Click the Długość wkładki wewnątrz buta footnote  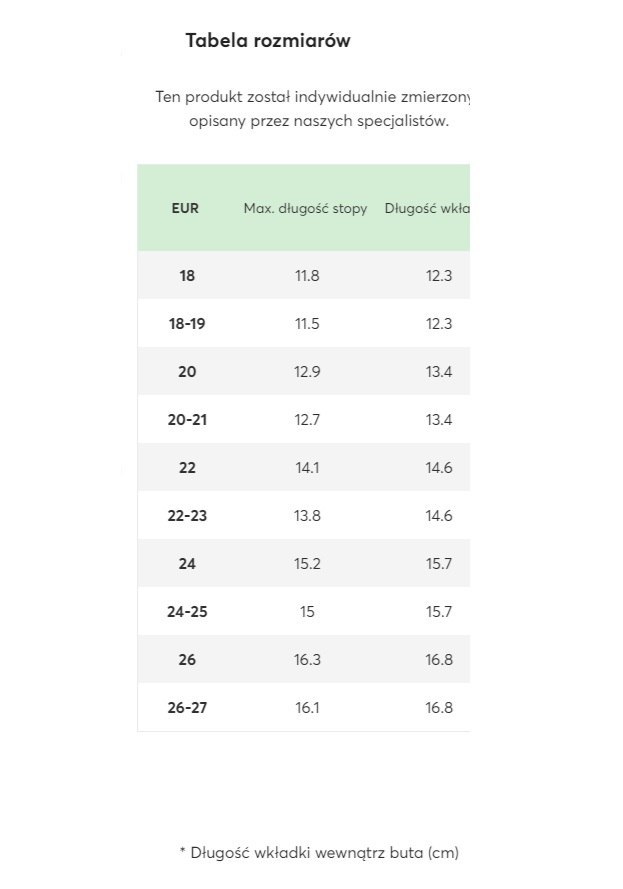coord(319,853)
